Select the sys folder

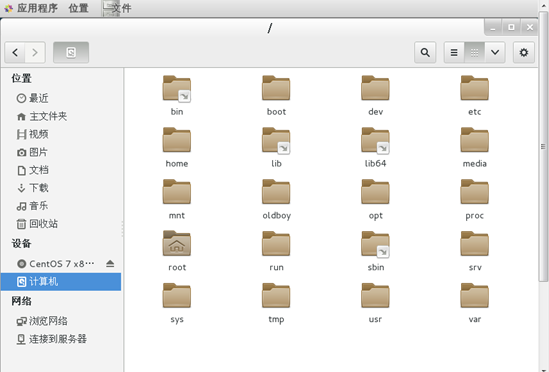pyautogui.click(x=177, y=295)
